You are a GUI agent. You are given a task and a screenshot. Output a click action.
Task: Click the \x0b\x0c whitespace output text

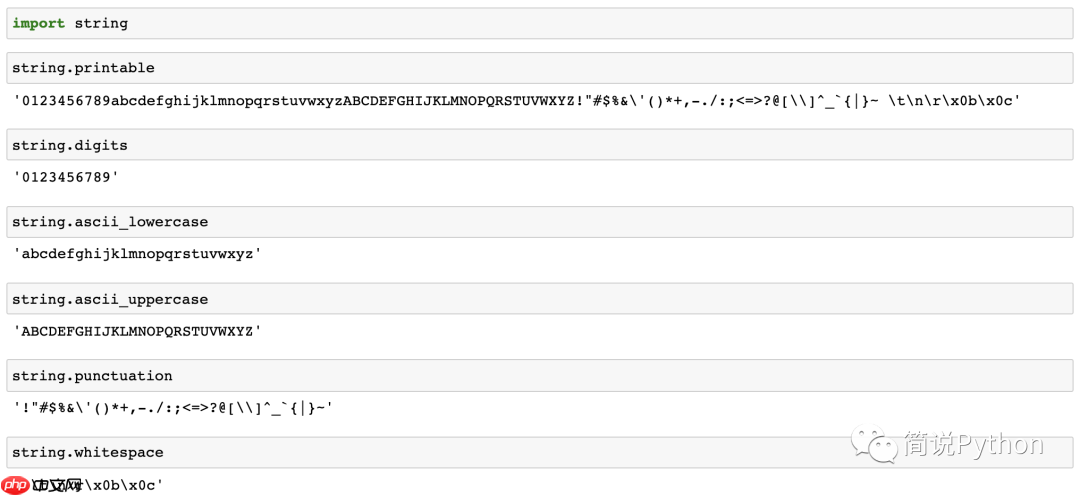coord(123,485)
